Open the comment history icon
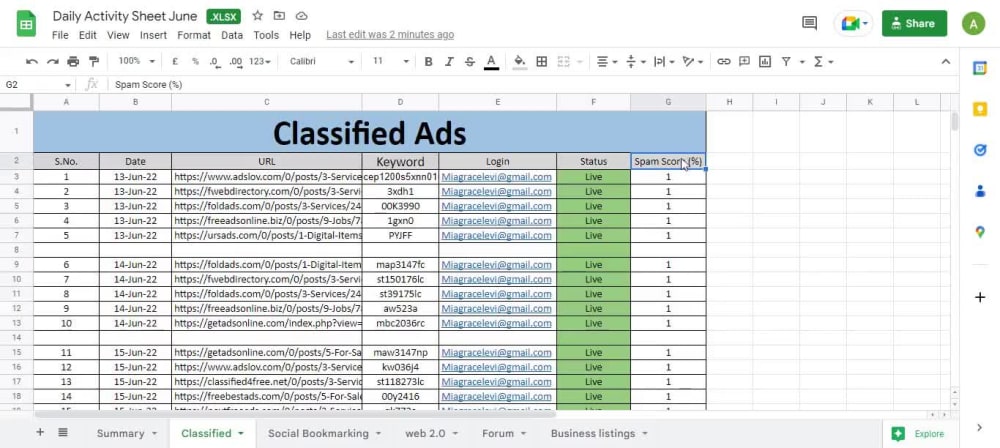1000x448 pixels. coord(809,24)
